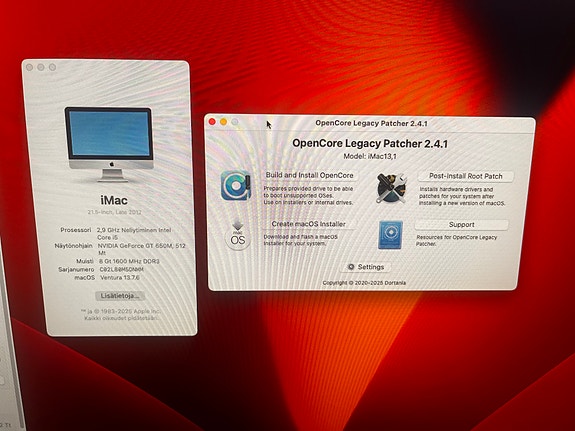Click the Post-Install Root Patch tools icon
Screen dimensions: 575x431
(391, 188)
